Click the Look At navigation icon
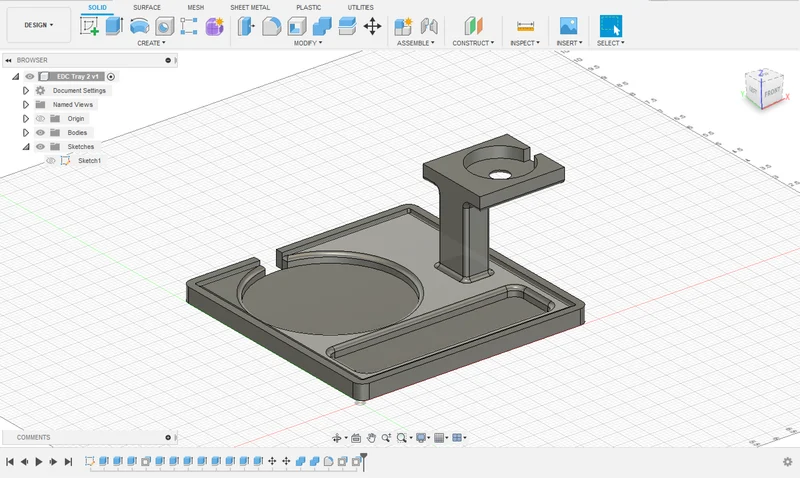Screen dimensions: 800x478 (x=356, y=438)
